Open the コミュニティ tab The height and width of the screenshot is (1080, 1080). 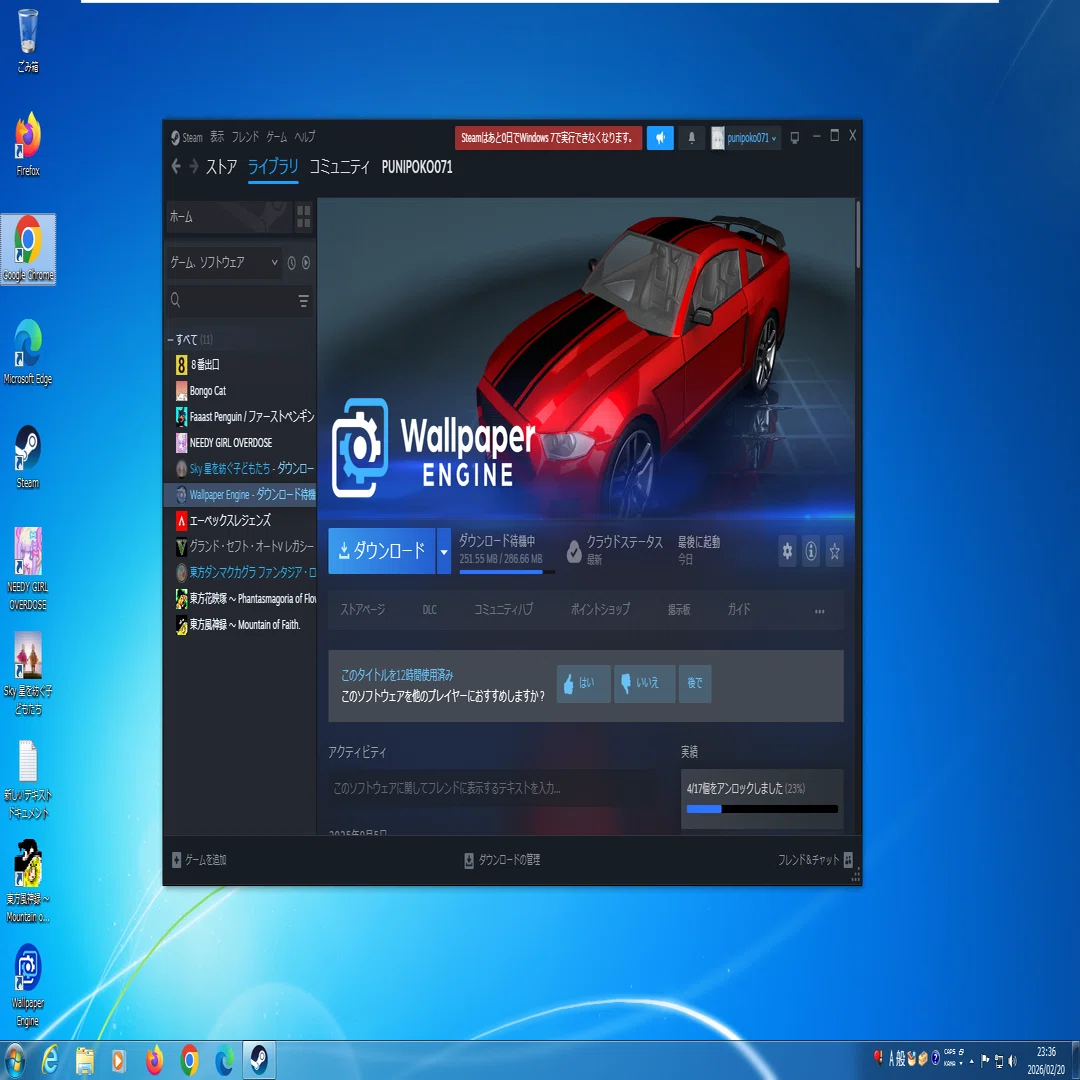339,167
